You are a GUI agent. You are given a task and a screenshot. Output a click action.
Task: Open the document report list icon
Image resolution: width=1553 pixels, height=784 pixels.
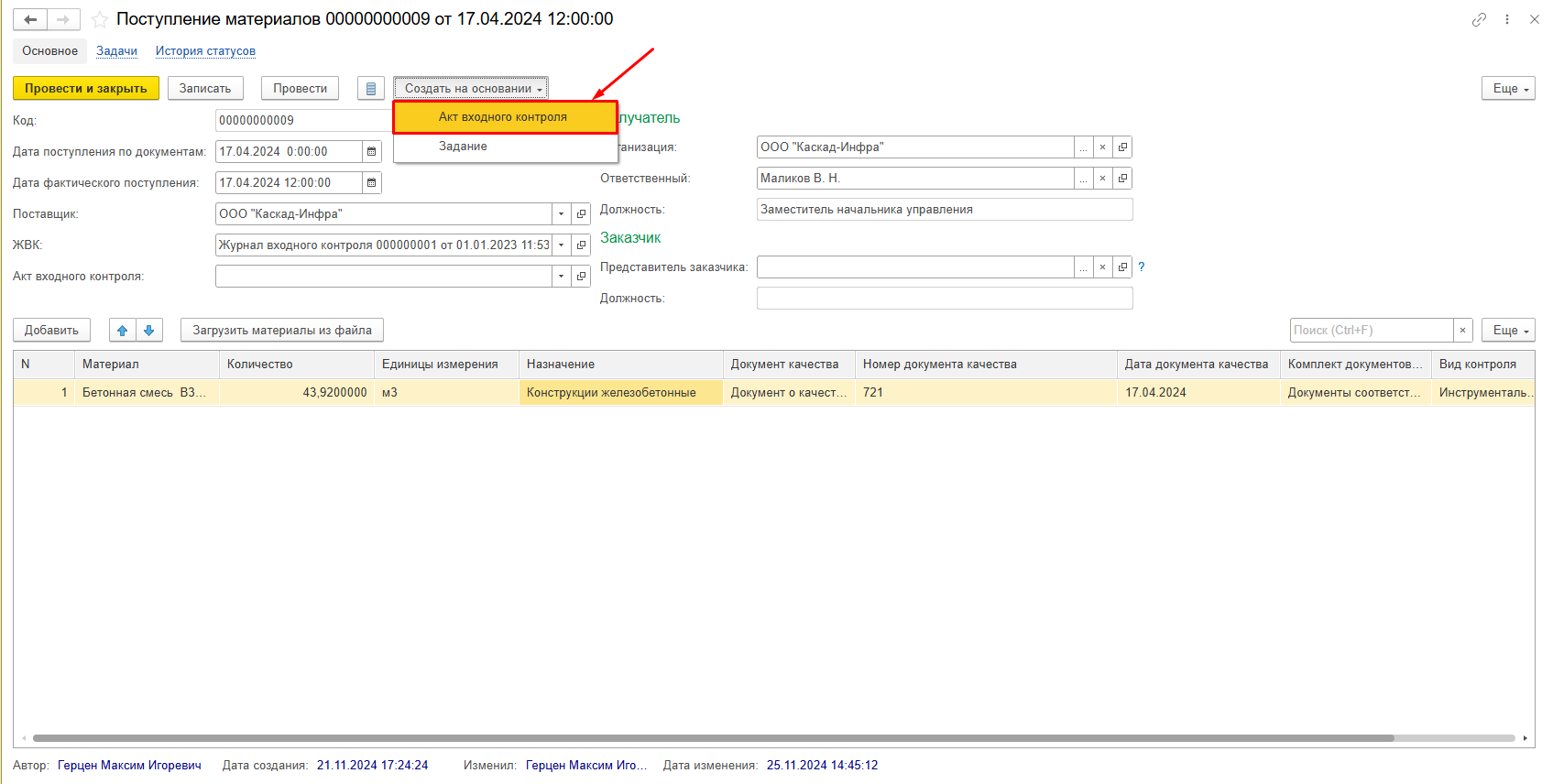370,89
